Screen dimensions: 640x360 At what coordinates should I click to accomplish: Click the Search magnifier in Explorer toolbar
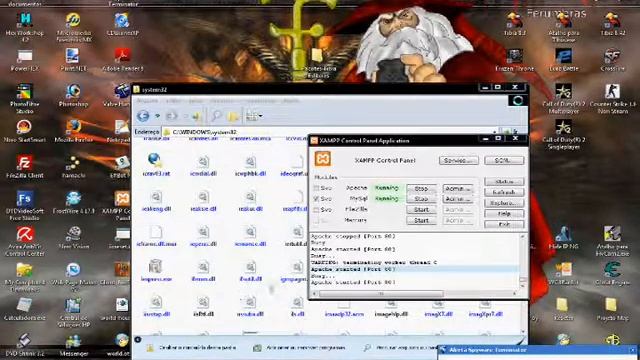pos(216,116)
